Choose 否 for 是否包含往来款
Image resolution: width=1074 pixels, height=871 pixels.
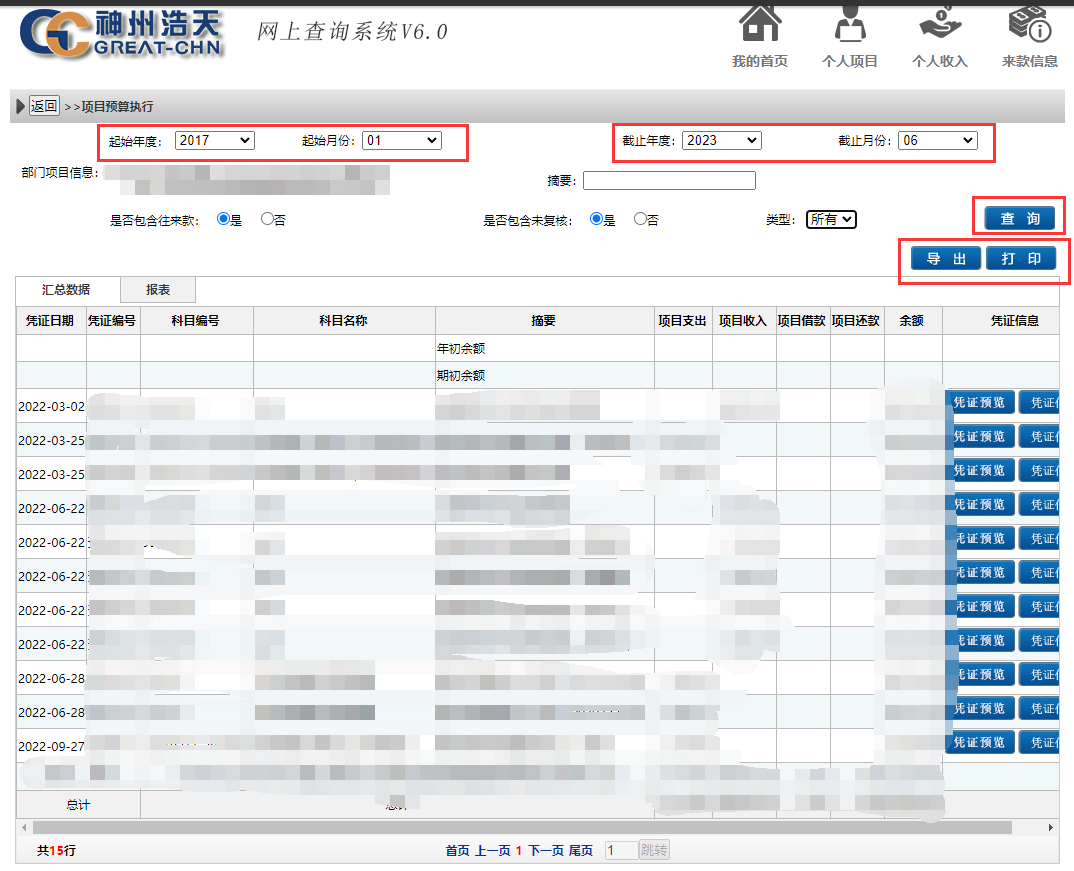click(x=268, y=219)
